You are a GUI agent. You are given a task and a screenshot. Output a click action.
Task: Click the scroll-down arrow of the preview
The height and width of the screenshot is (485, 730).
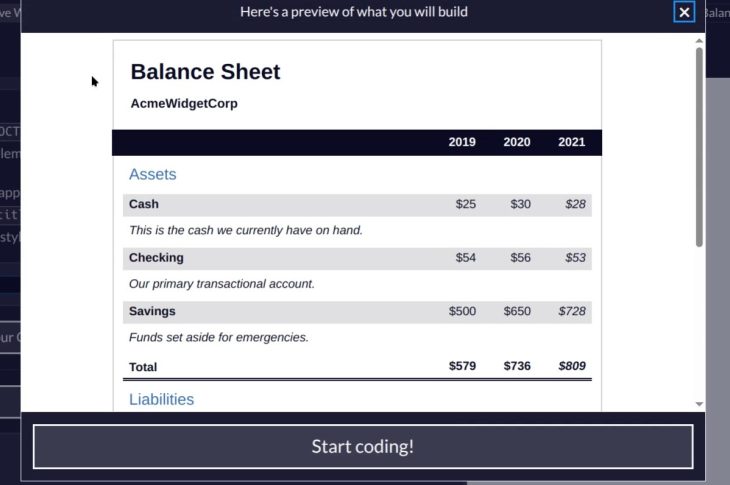tap(699, 404)
